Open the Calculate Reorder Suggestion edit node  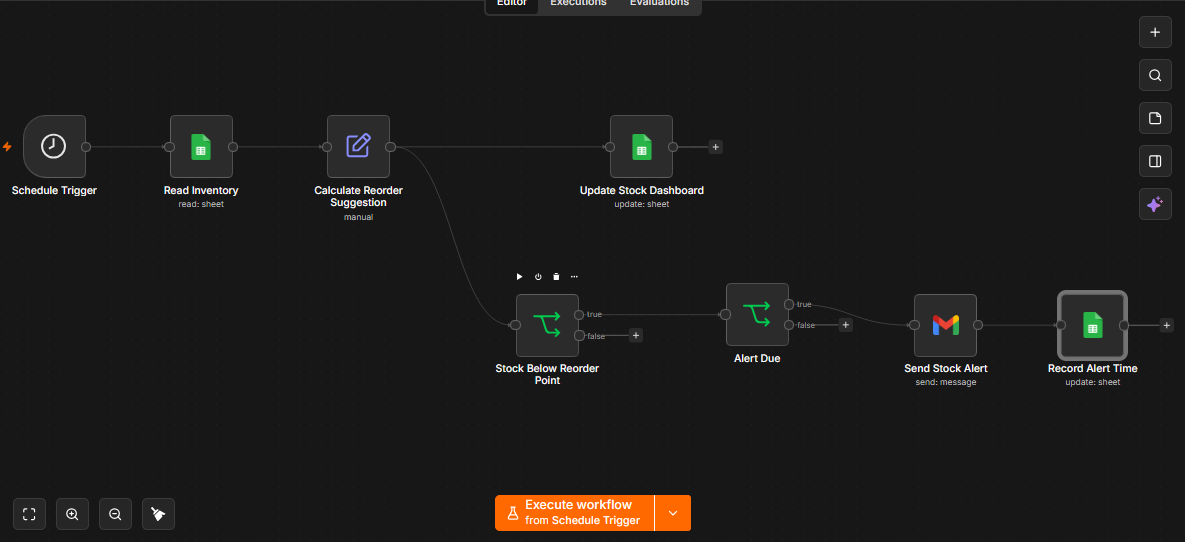[x=358, y=147]
